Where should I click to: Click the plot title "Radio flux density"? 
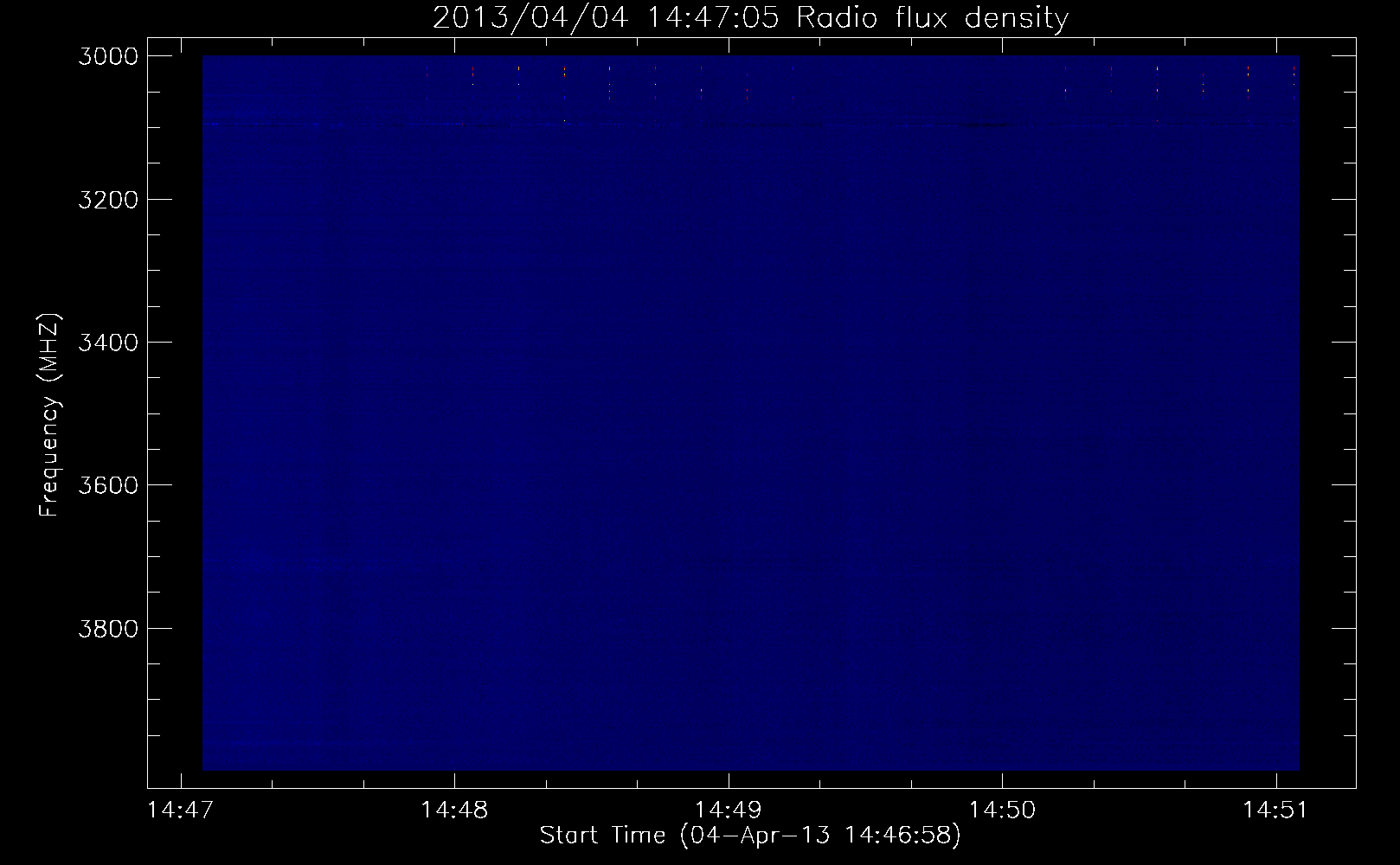click(x=932, y=18)
